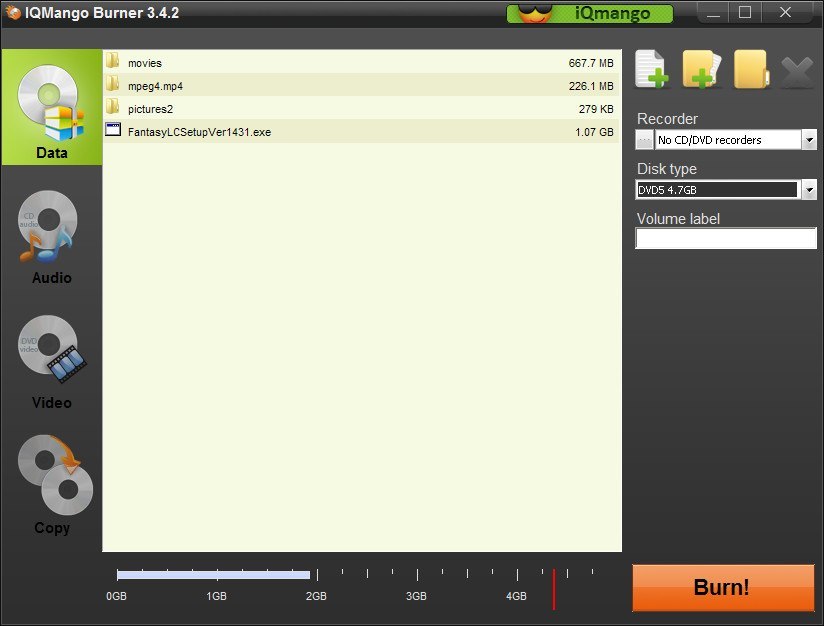Click the Add file icon
This screenshot has width=824, height=626.
pos(652,69)
